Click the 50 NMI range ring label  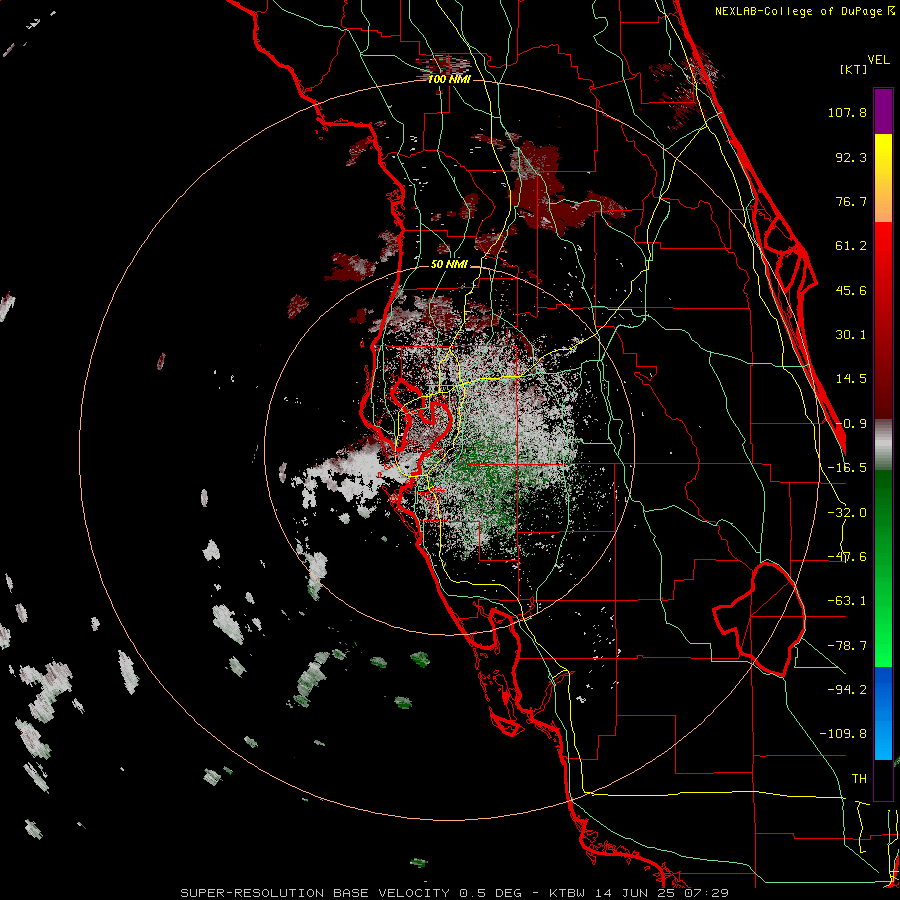coord(449,265)
